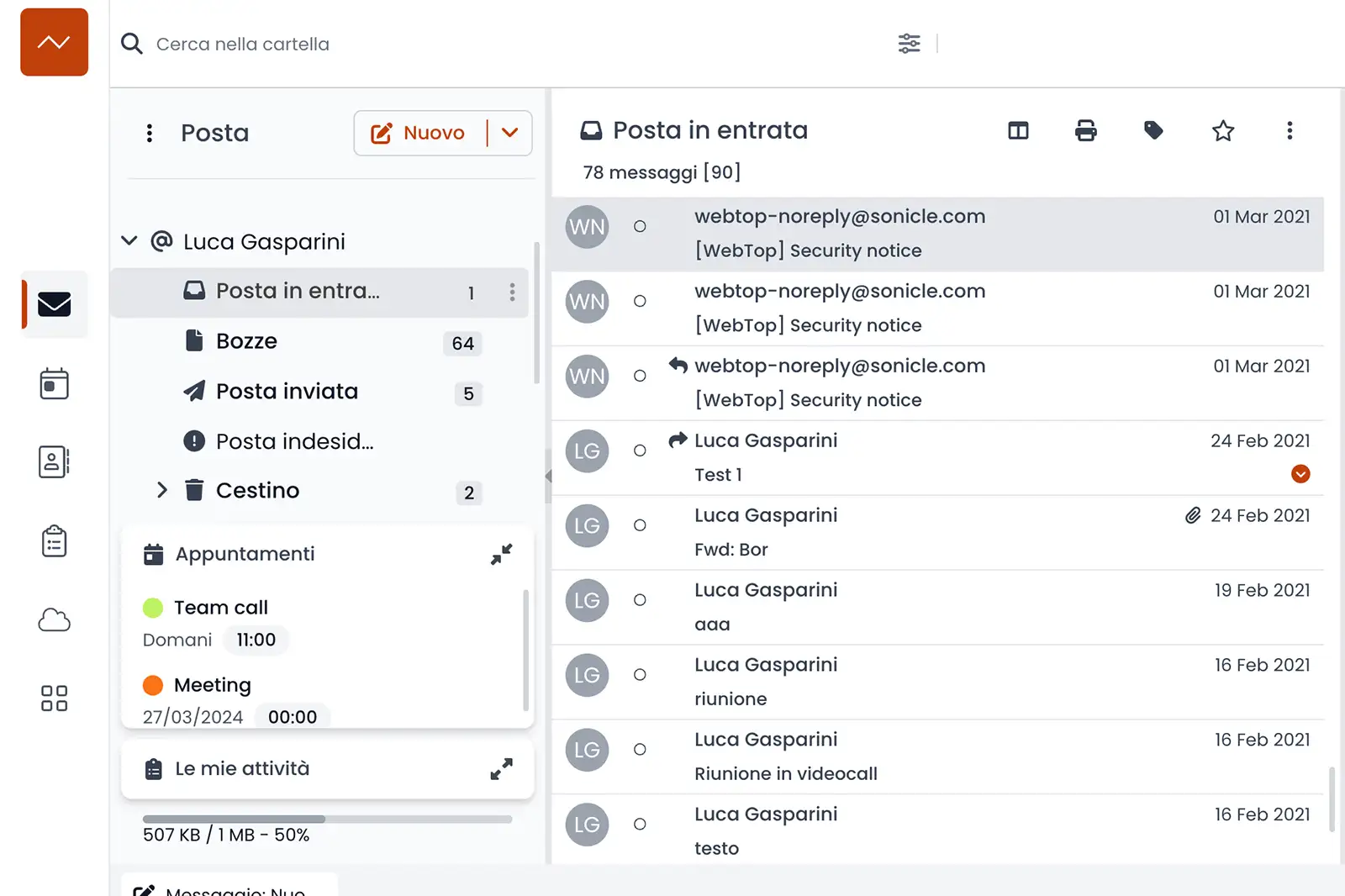Open the Contacts module in sidebar
The width and height of the screenshot is (1345, 896).
(54, 461)
